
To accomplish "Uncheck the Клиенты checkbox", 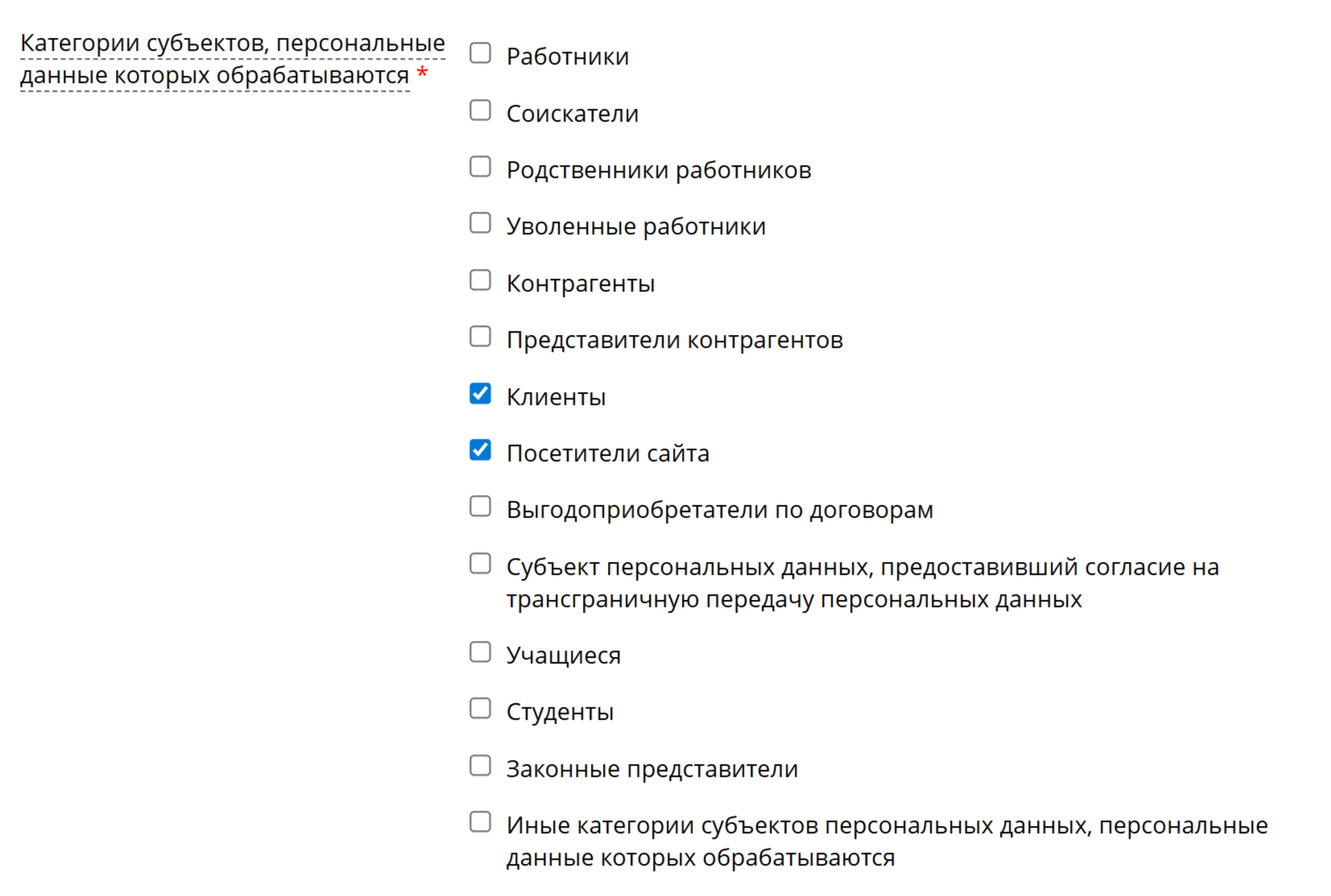I will click(480, 394).
